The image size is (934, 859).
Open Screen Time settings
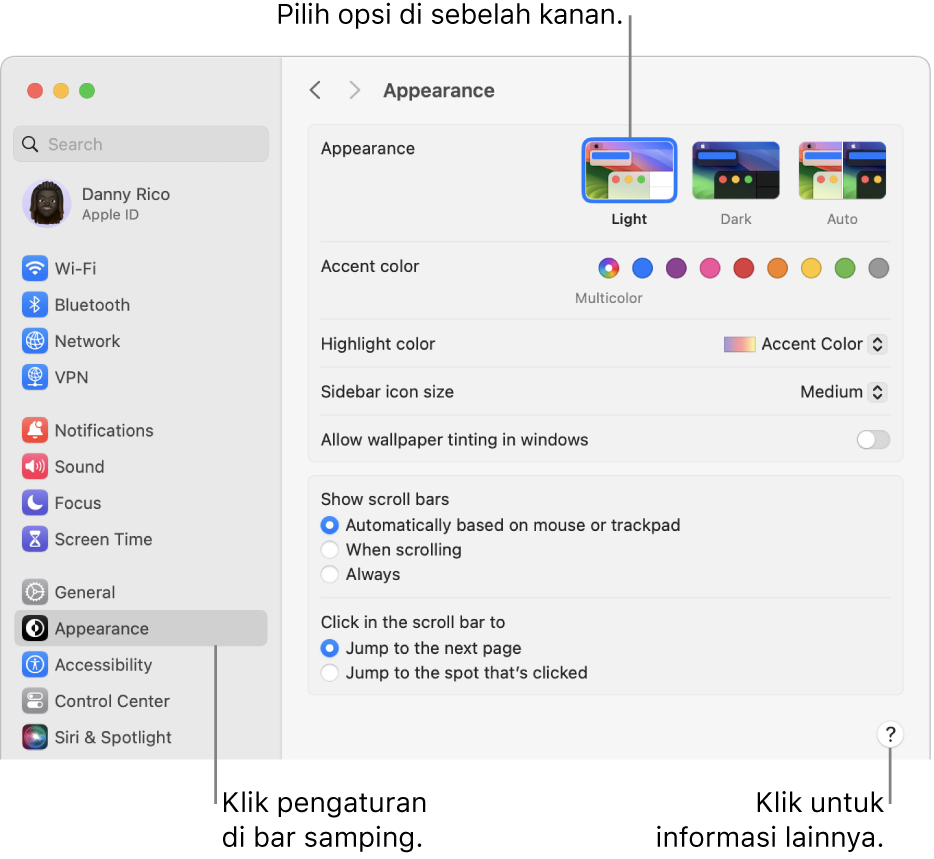[x=99, y=539]
